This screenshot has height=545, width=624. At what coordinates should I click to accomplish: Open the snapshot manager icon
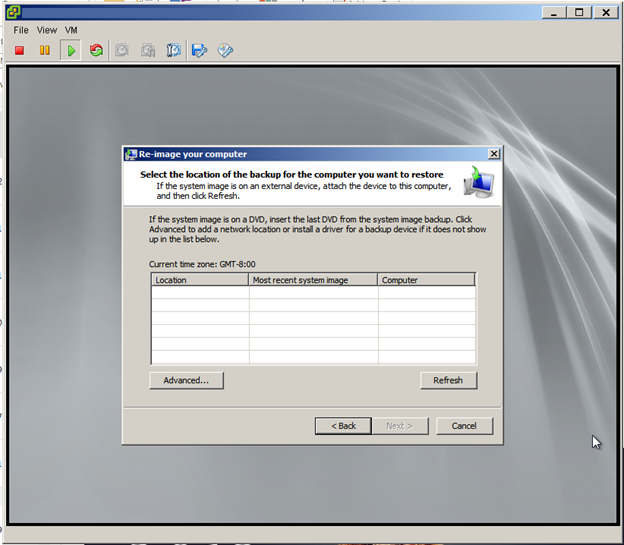coord(174,51)
